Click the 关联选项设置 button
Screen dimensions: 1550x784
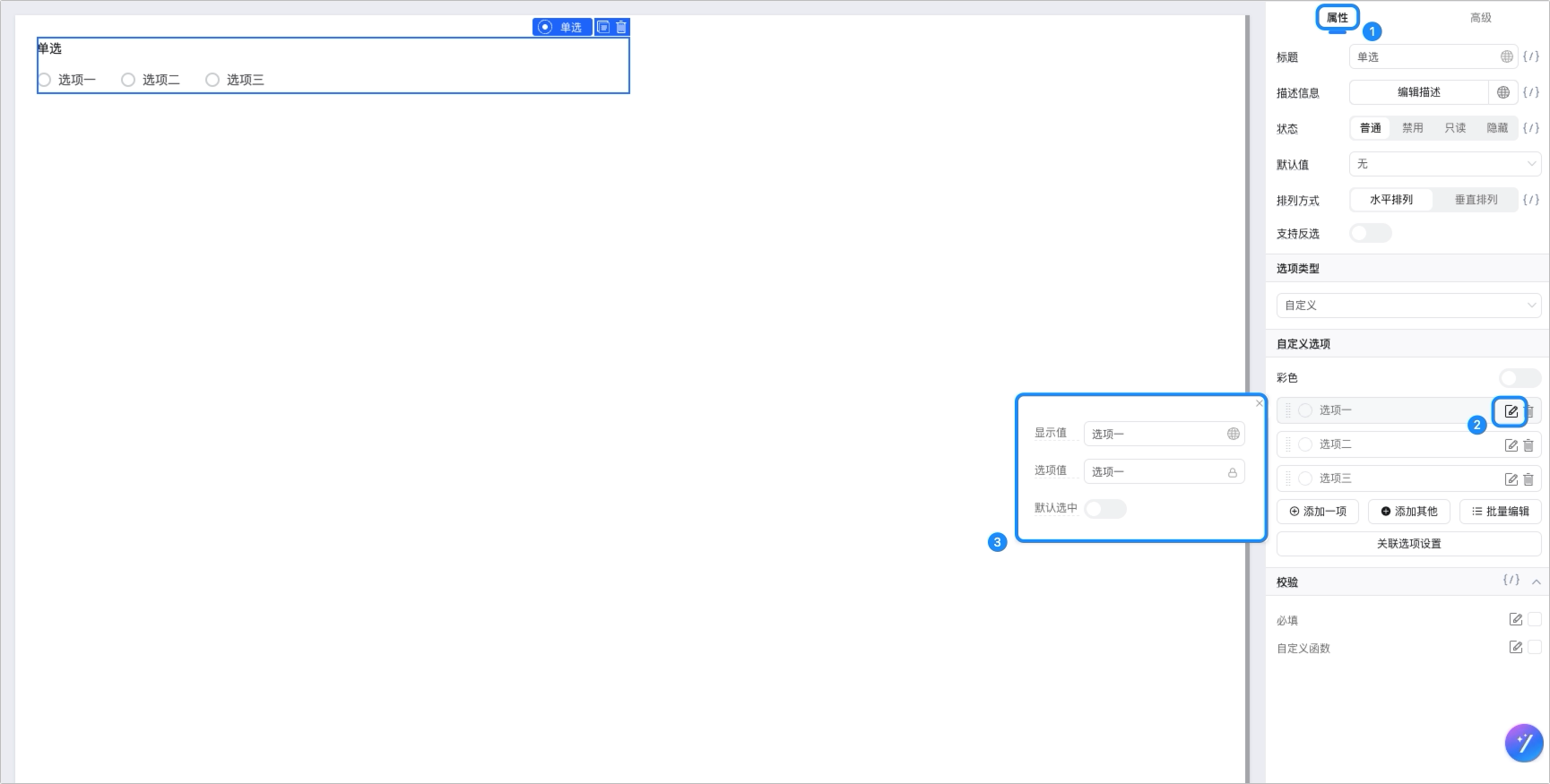pos(1408,544)
